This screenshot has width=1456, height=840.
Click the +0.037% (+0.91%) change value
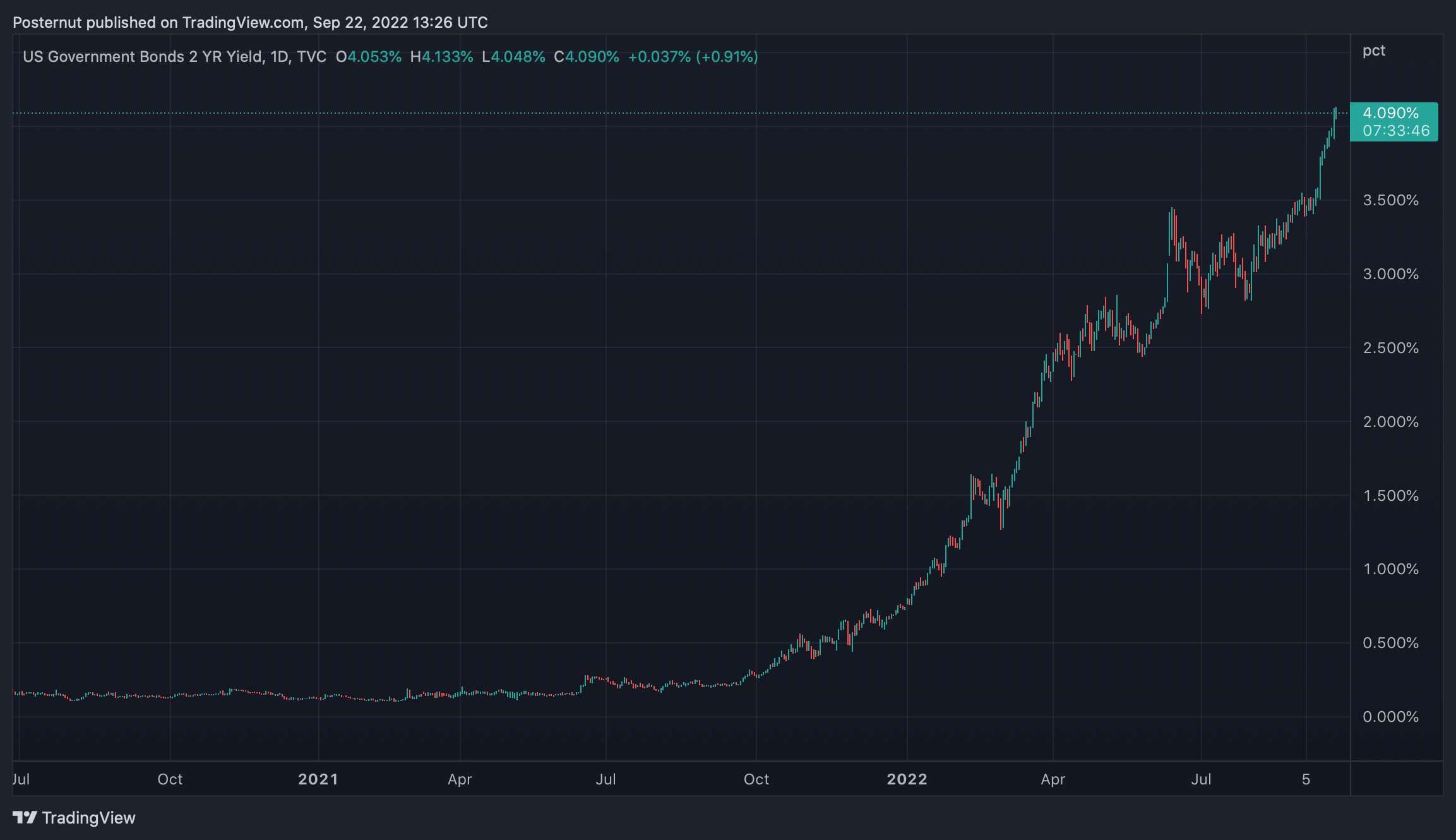(x=693, y=57)
